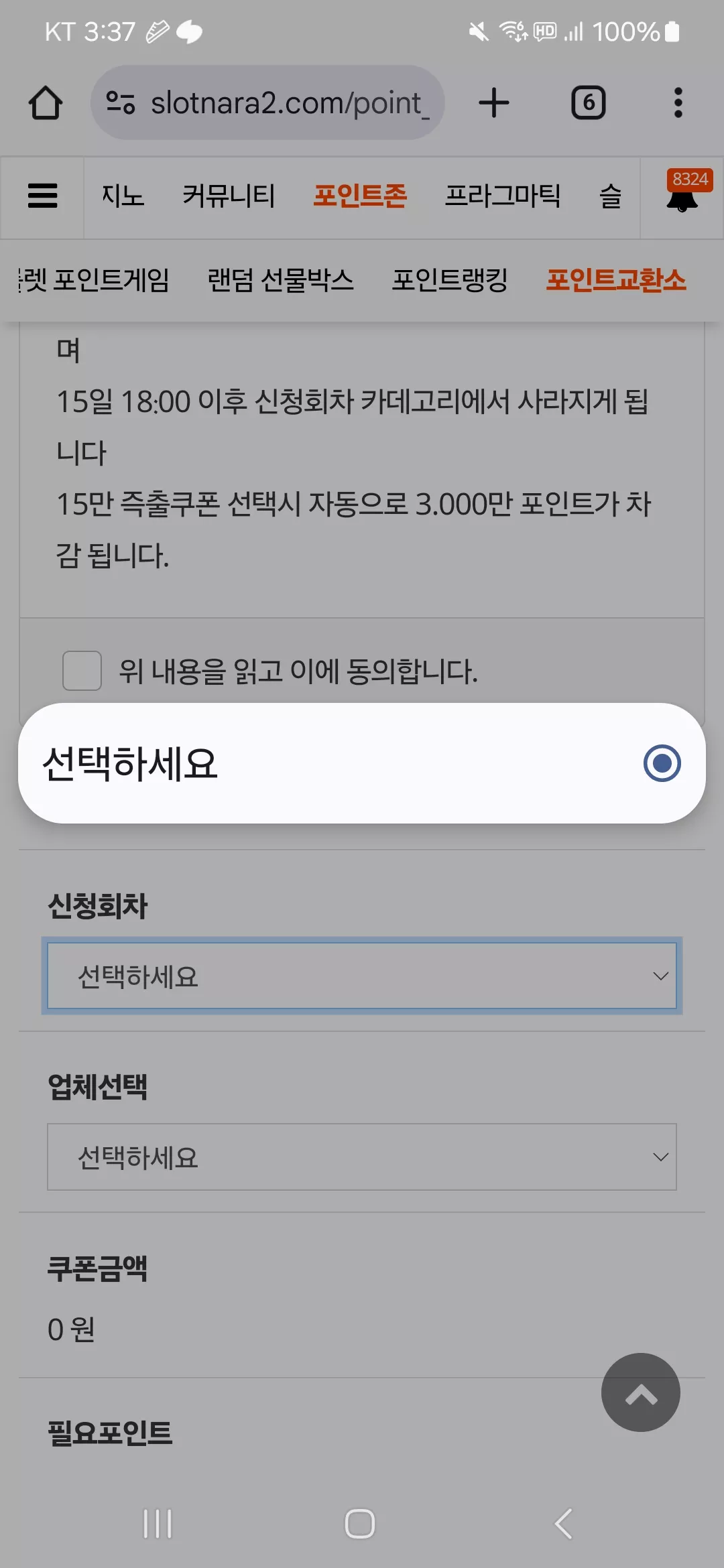Switch to the 포인트존 menu tab
Image resolution: width=724 pixels, height=1568 pixels.
[x=360, y=196]
